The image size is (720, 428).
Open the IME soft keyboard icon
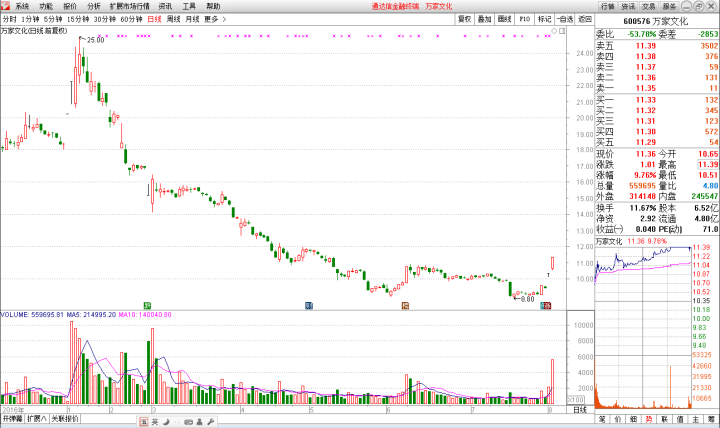click(188, 422)
